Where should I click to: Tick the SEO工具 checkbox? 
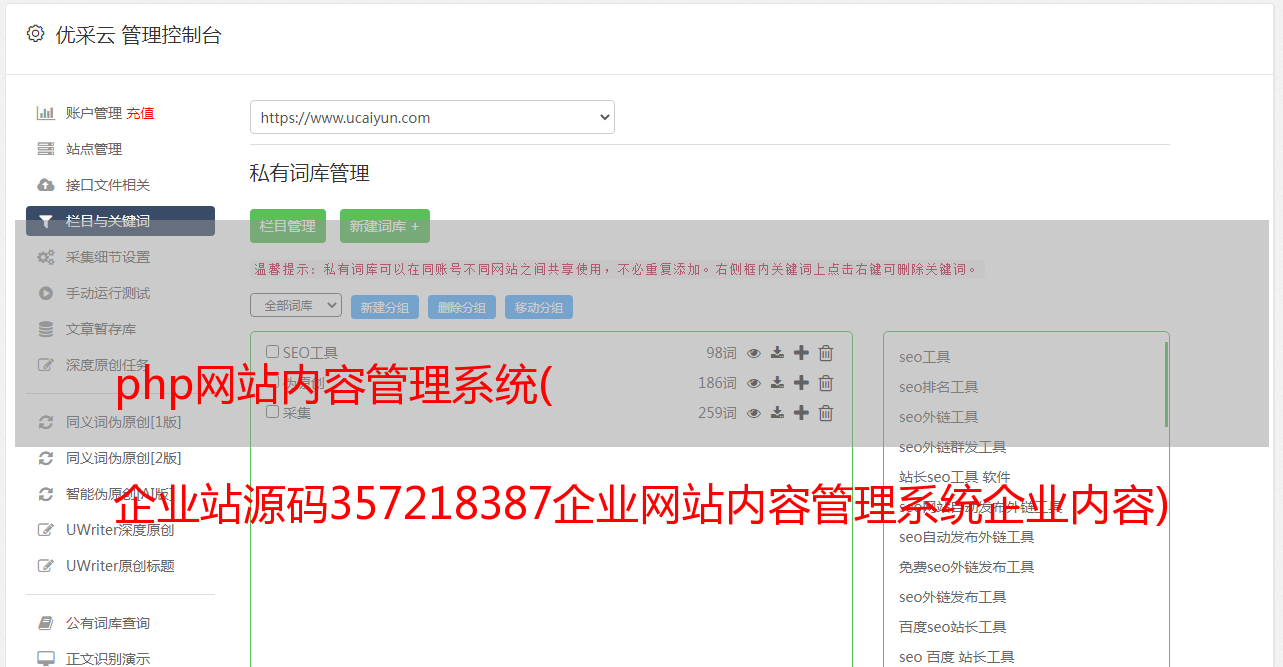(272, 352)
